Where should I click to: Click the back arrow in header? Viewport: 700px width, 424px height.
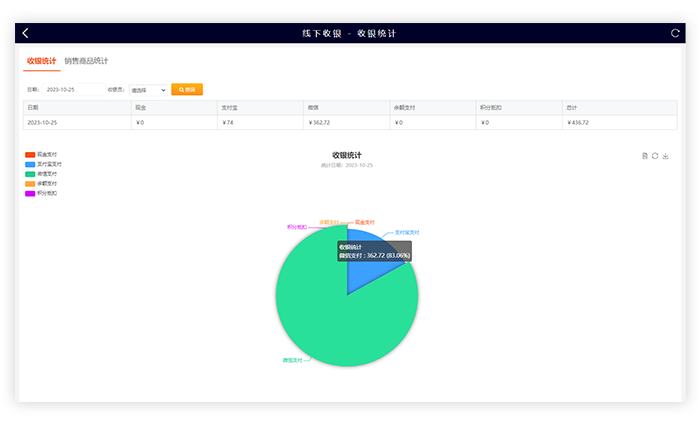tap(26, 33)
